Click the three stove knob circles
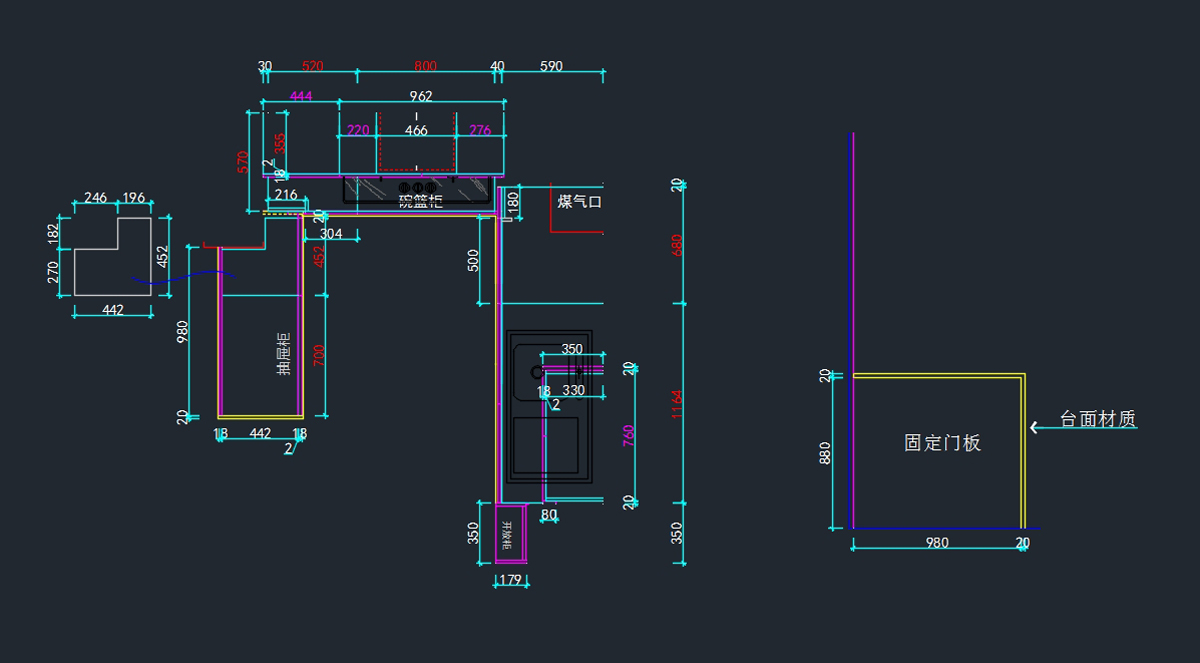The height and width of the screenshot is (663, 1200). [x=417, y=188]
